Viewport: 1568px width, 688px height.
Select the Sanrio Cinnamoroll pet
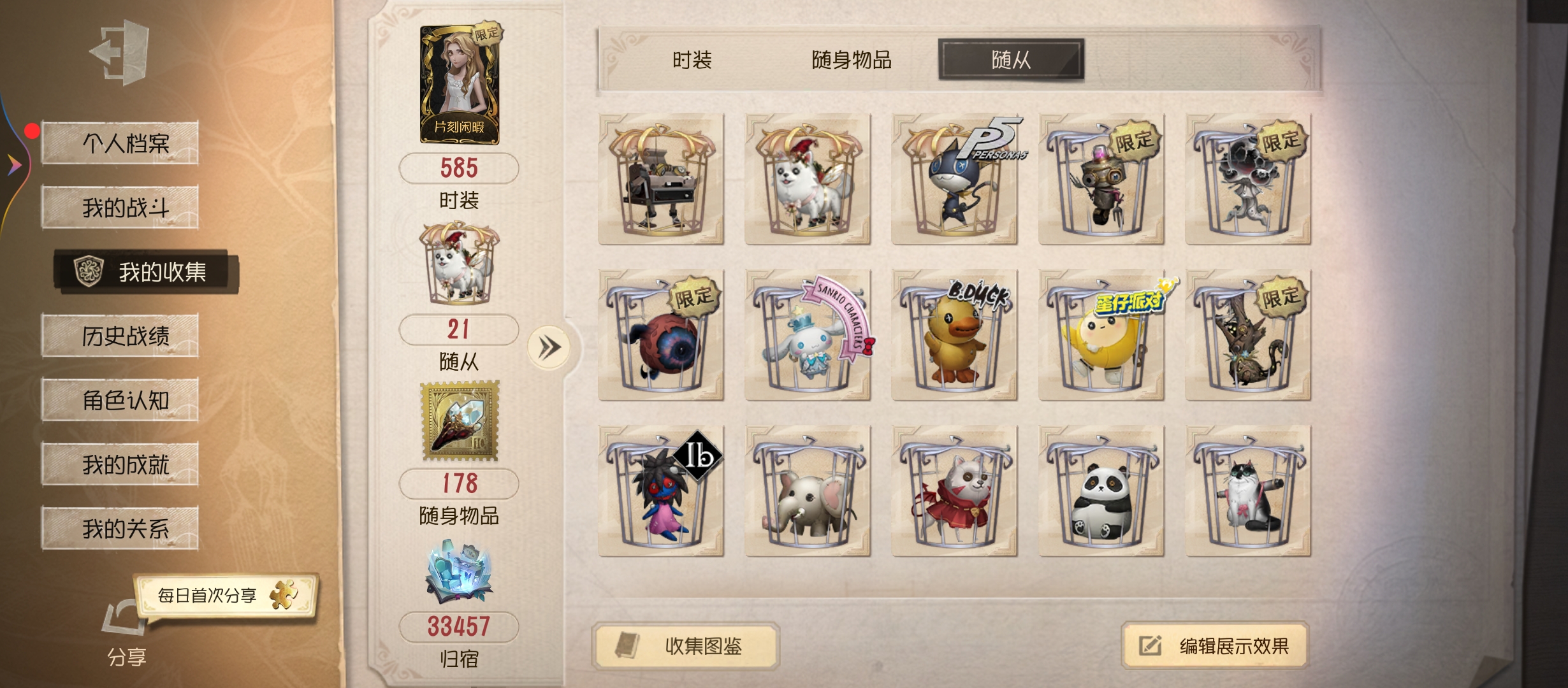(x=808, y=335)
